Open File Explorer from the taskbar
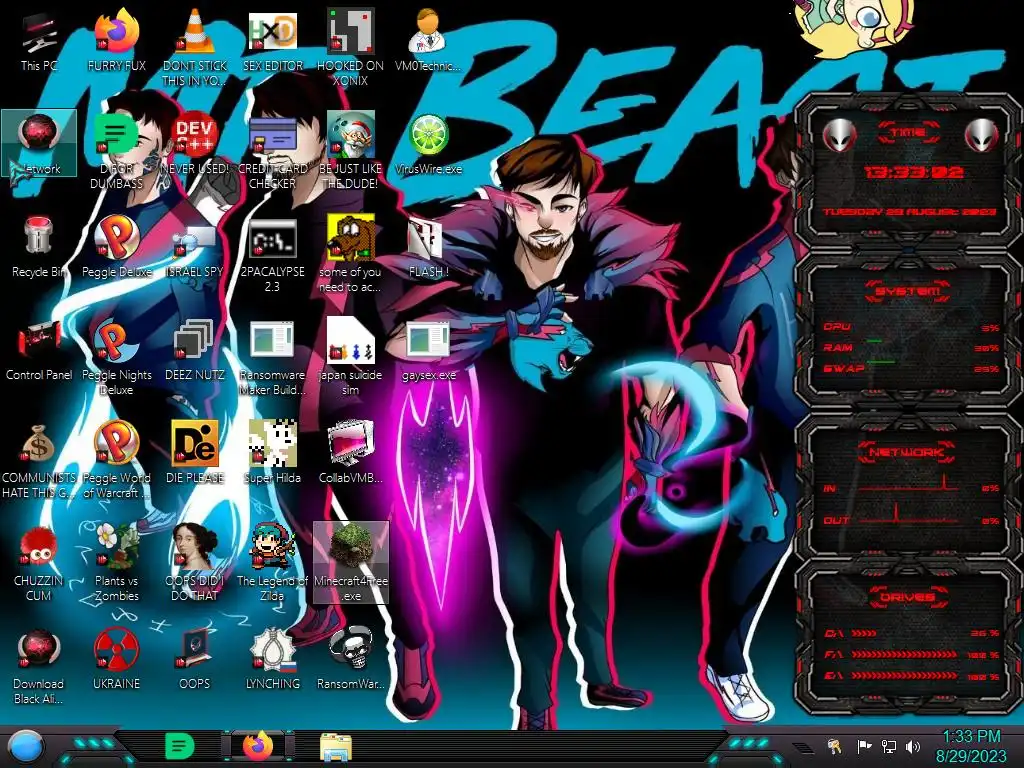The width and height of the screenshot is (1024, 768). click(x=336, y=747)
